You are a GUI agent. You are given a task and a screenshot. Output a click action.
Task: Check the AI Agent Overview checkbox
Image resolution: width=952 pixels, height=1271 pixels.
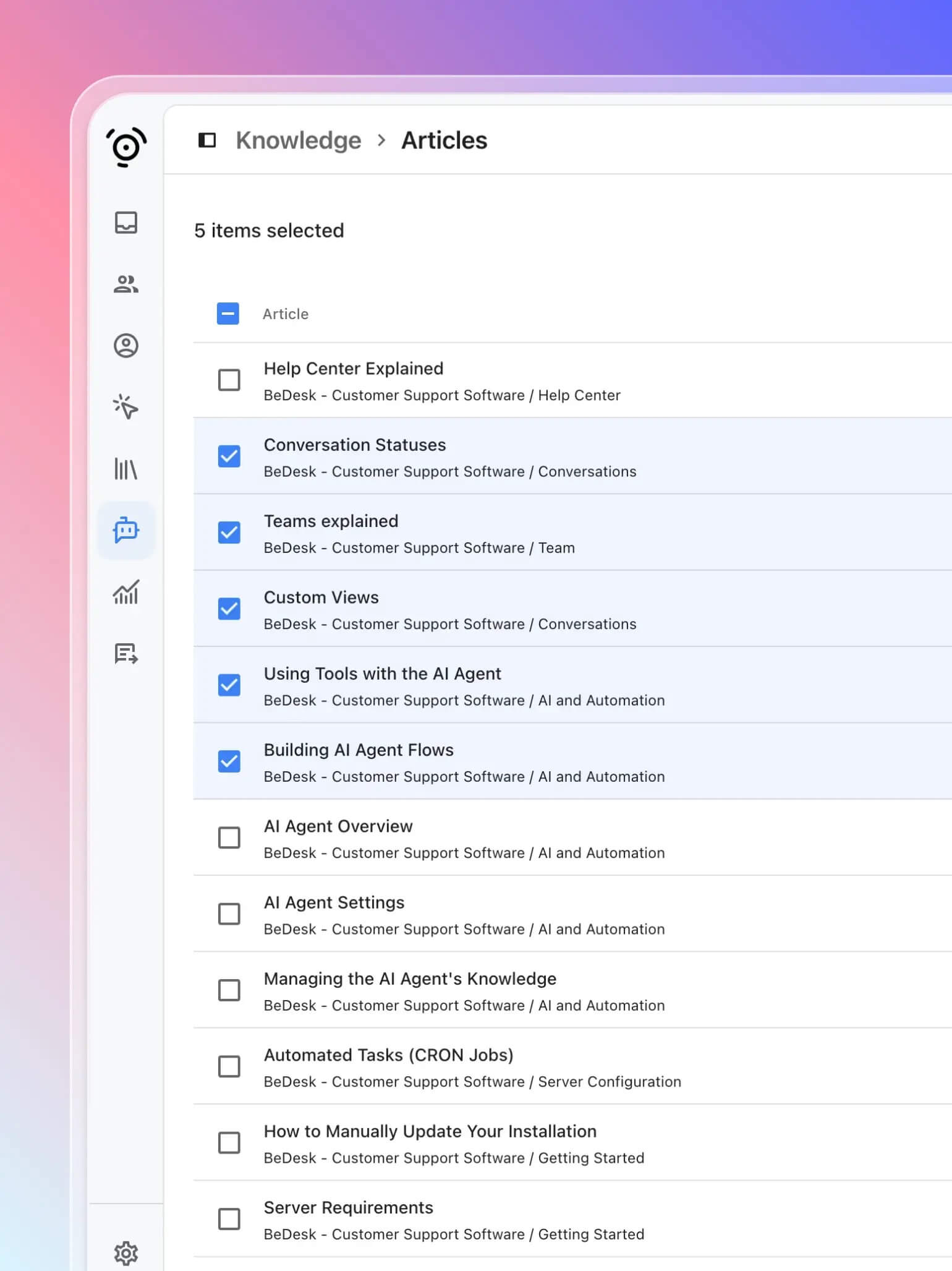(x=229, y=837)
